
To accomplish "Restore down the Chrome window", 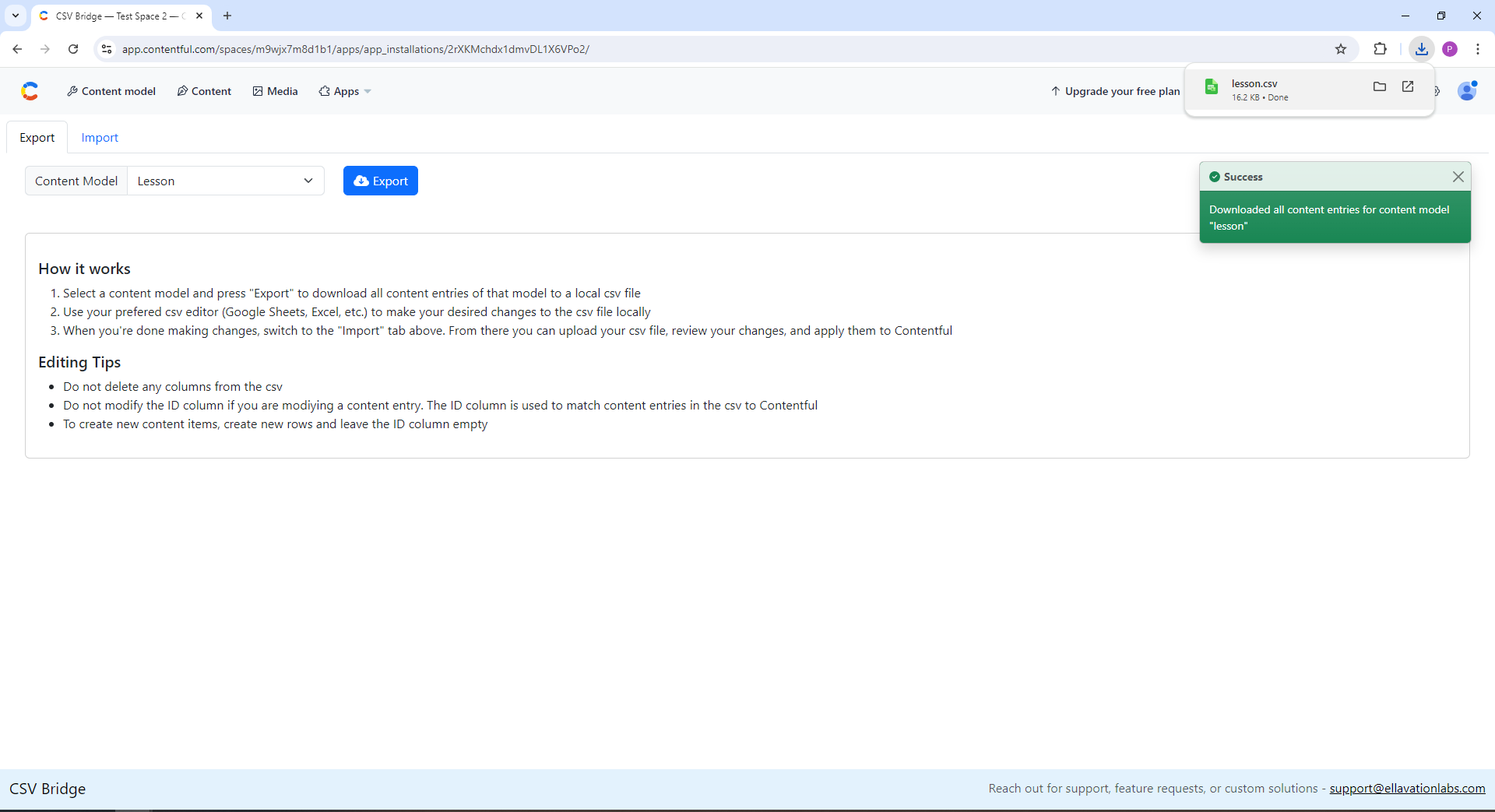I will pyautogui.click(x=1441, y=16).
